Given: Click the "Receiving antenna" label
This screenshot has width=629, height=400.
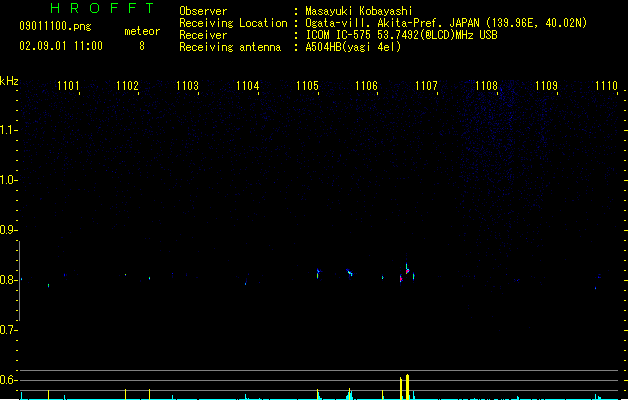Looking at the screenshot, I should click(x=230, y=47).
